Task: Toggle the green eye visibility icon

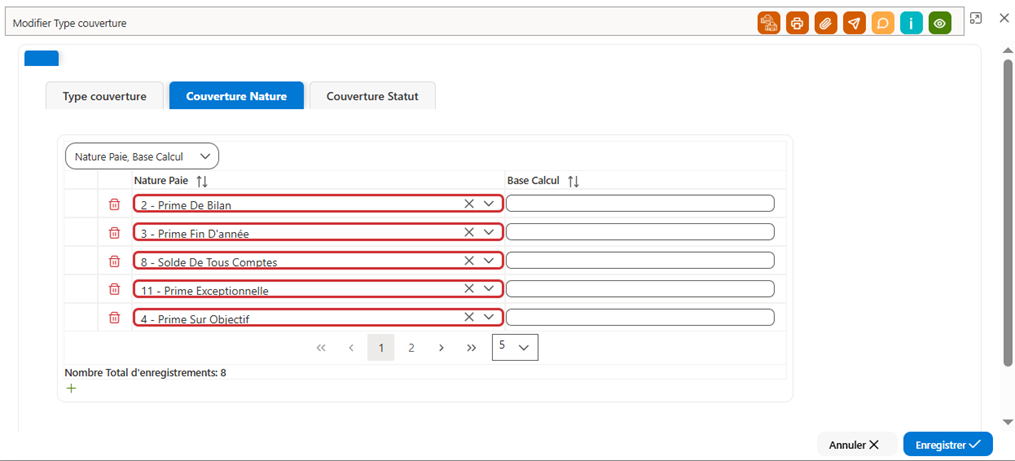Action: pyautogui.click(x=940, y=23)
